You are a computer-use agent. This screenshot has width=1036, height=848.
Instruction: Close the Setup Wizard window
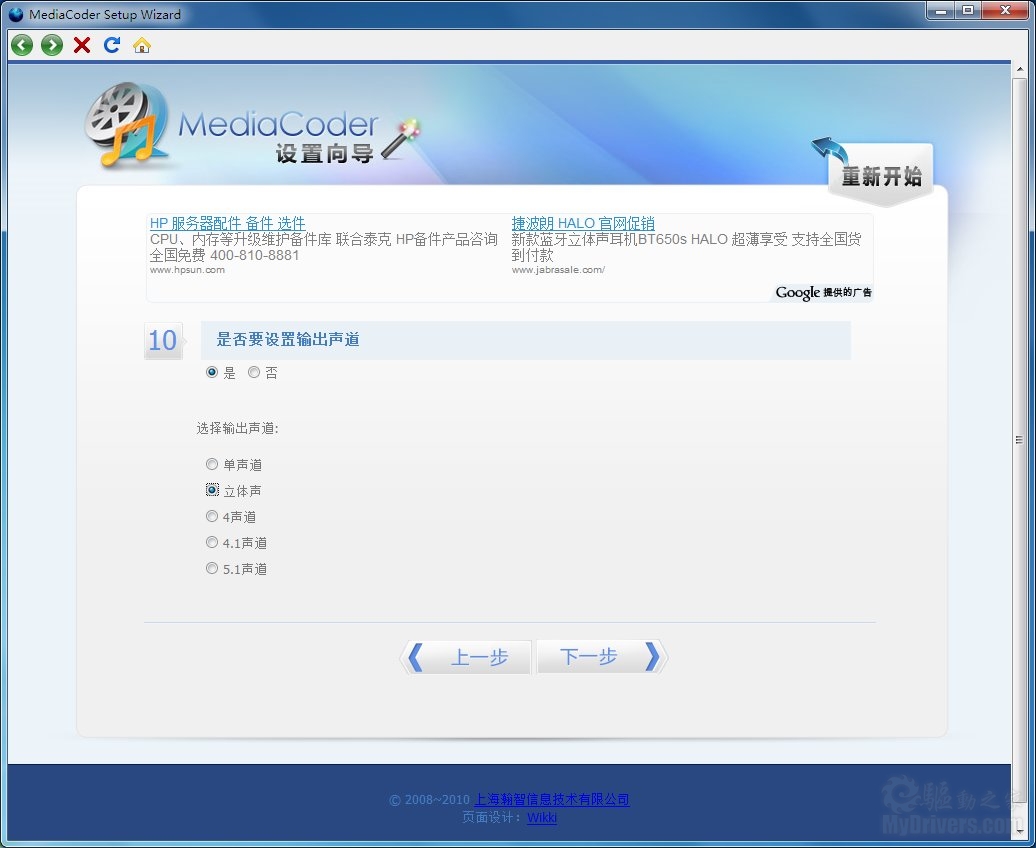click(1006, 11)
